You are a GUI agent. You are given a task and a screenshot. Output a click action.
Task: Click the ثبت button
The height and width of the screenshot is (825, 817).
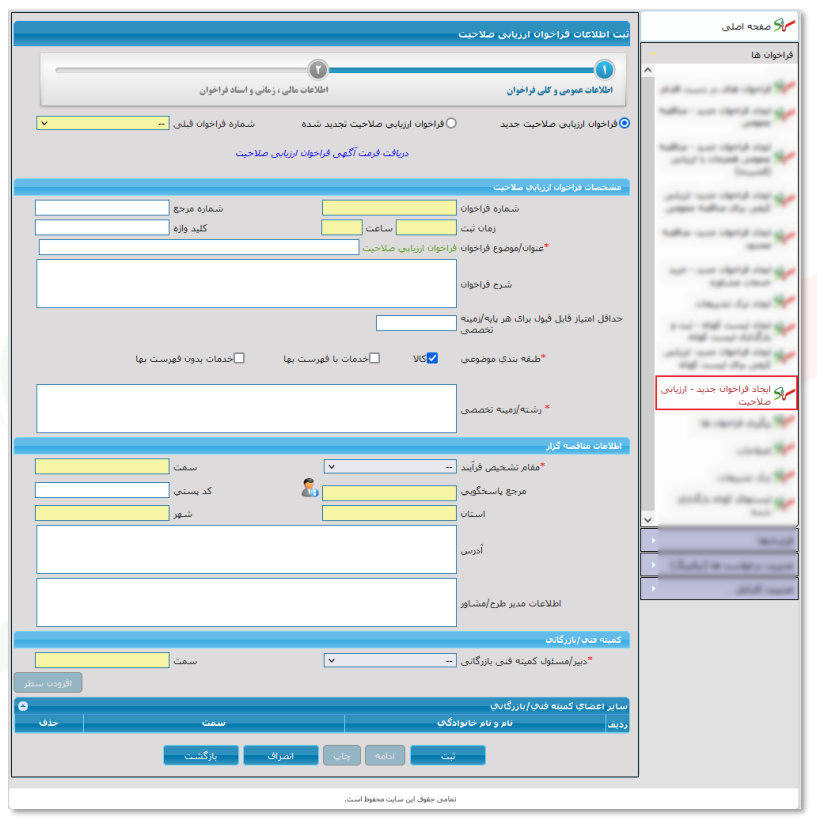pos(448,756)
